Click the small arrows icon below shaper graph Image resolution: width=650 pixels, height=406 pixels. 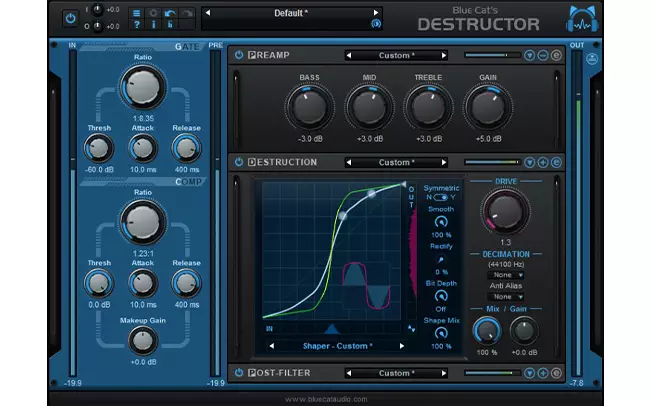(x=411, y=329)
